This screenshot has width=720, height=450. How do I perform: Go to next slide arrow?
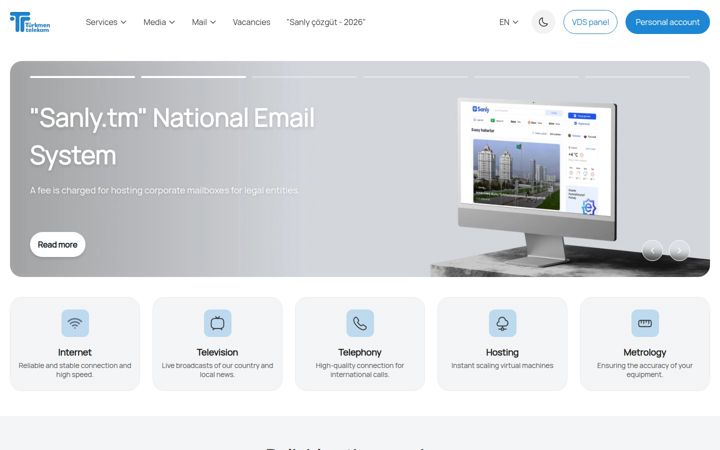click(679, 251)
